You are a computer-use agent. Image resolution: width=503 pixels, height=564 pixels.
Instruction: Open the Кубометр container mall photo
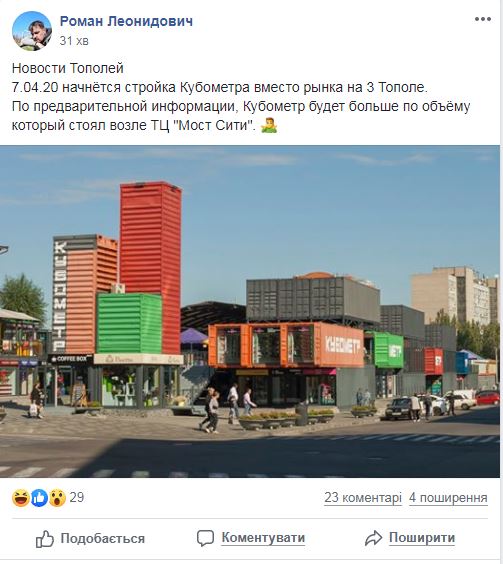tap(250, 311)
